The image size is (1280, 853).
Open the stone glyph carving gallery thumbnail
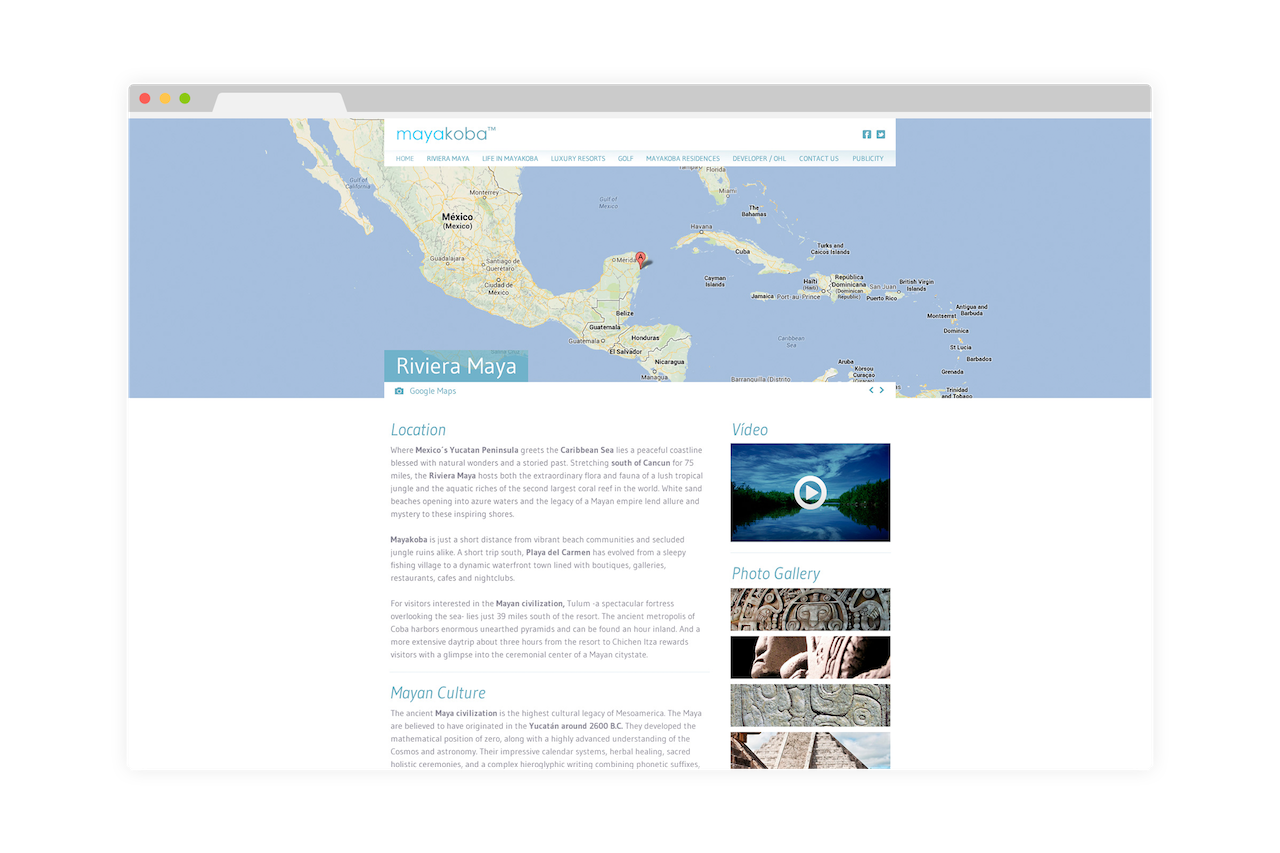[x=810, y=705]
